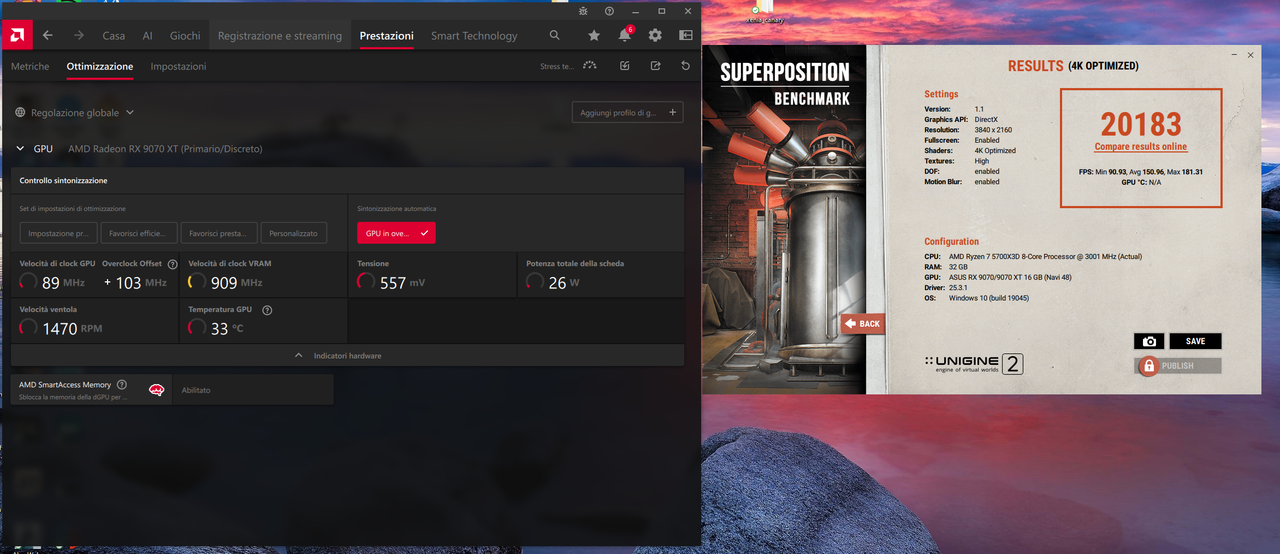Show Temperatura GPU help icon
The image size is (1280, 554).
click(x=267, y=310)
